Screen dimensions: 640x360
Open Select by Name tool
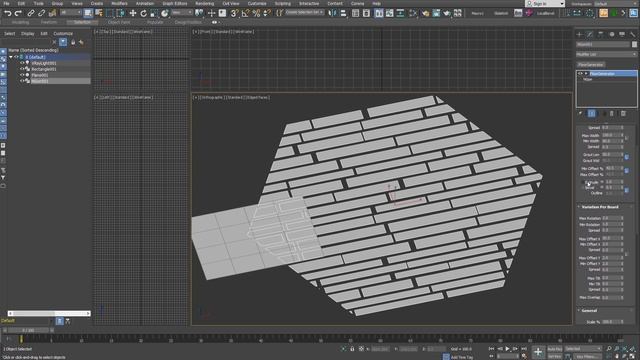[x=99, y=13]
